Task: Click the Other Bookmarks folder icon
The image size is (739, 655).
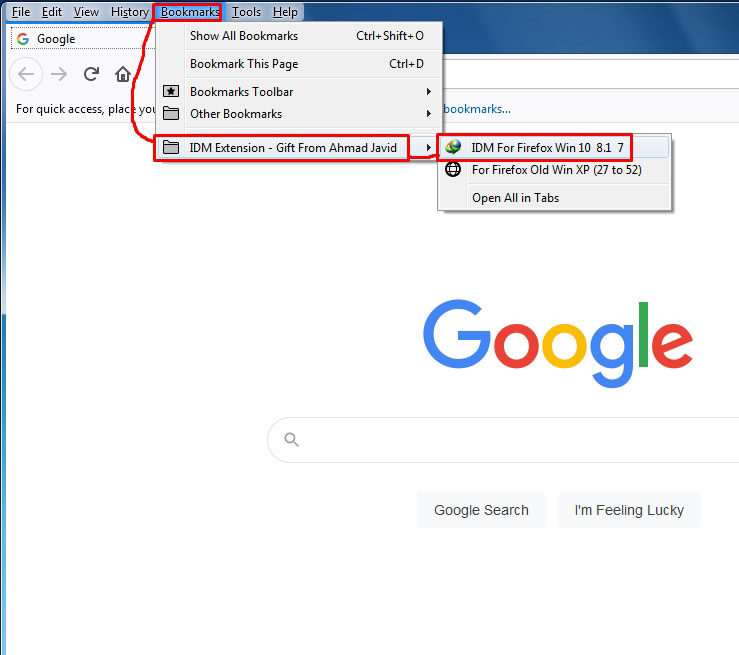Action: [171, 113]
